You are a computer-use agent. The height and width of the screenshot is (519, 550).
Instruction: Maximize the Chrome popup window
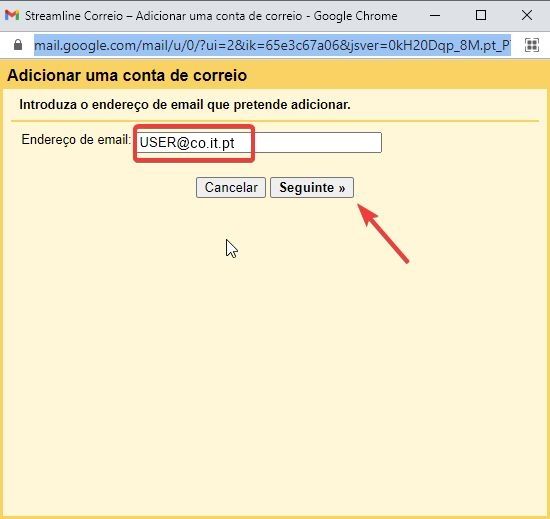tap(481, 15)
